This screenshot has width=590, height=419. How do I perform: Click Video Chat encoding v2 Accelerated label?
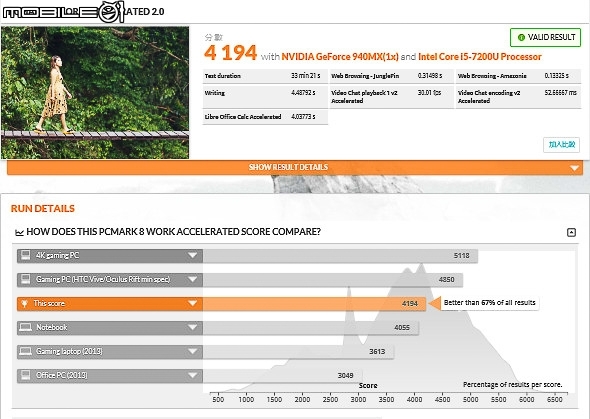[x=489, y=97]
